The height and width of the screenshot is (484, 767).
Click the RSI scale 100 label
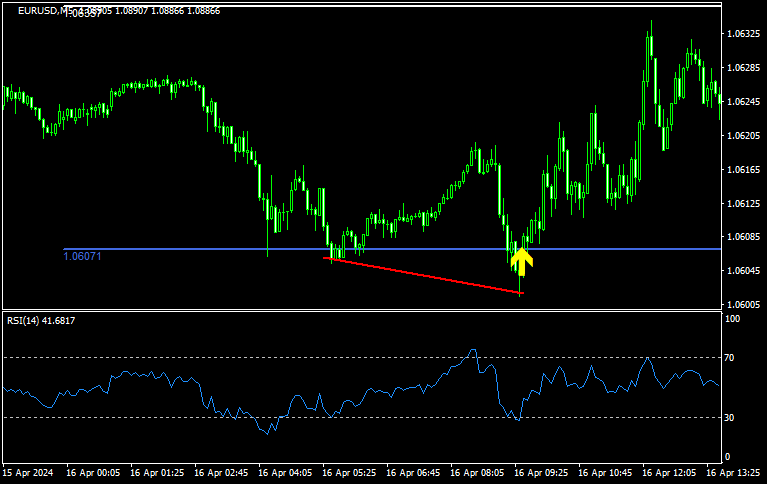pyautogui.click(x=732, y=319)
